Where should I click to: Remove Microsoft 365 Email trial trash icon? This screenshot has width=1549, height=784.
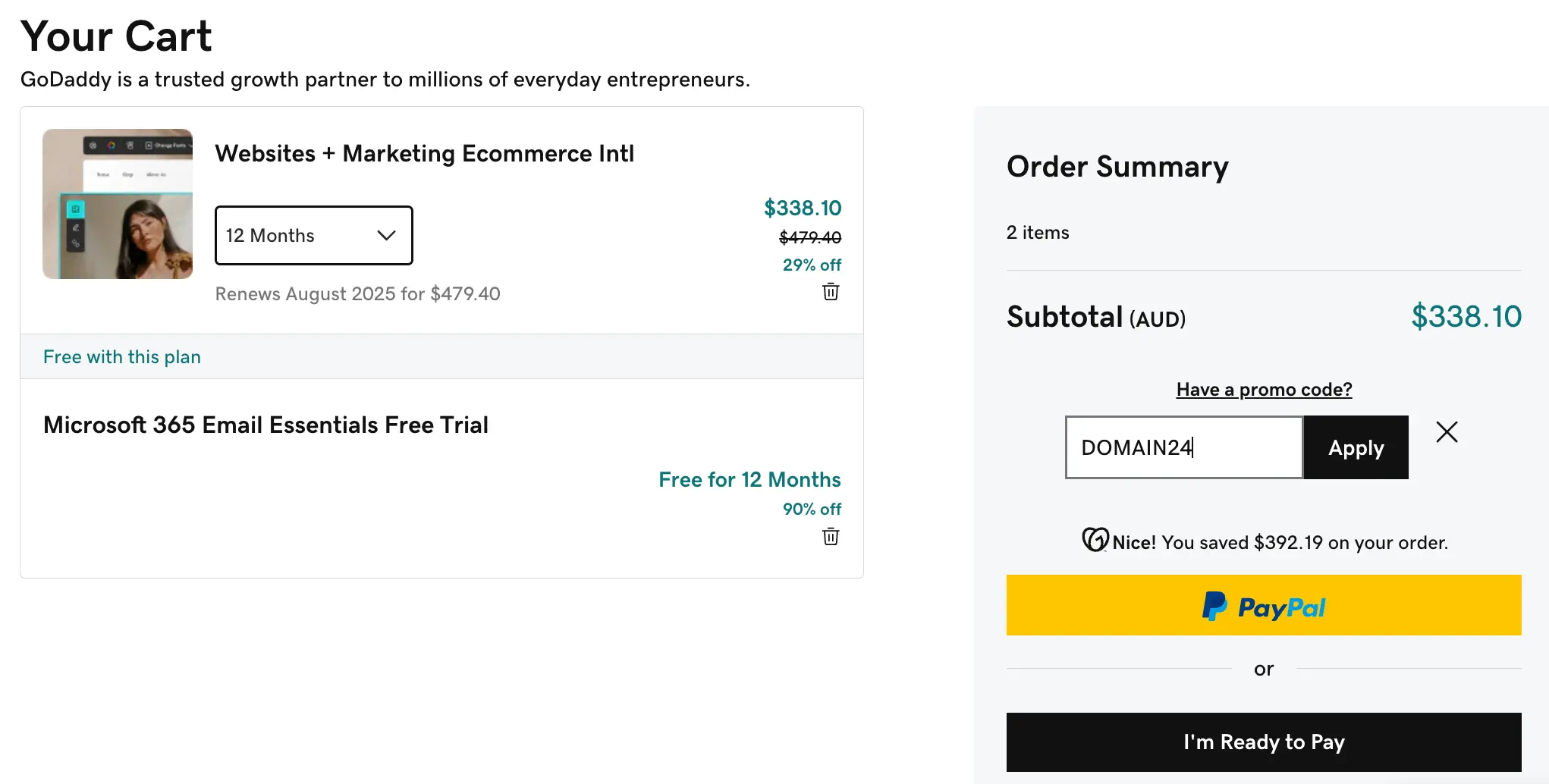click(831, 537)
